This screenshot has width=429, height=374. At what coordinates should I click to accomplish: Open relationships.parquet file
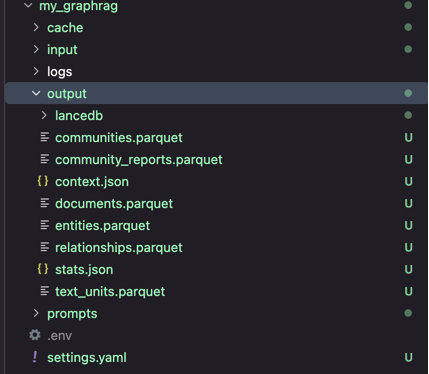click(119, 248)
